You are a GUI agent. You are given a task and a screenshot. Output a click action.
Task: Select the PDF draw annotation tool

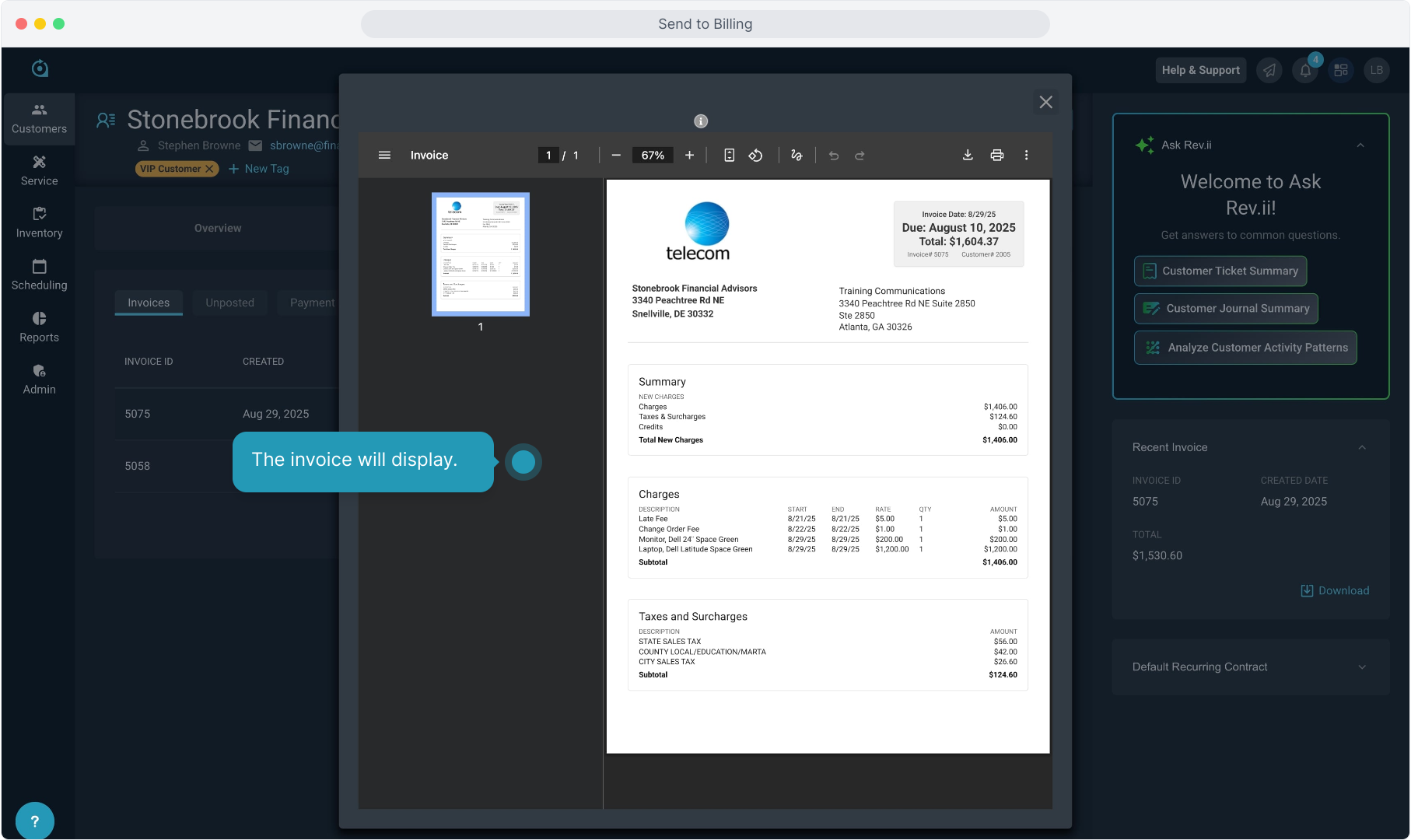coord(797,156)
